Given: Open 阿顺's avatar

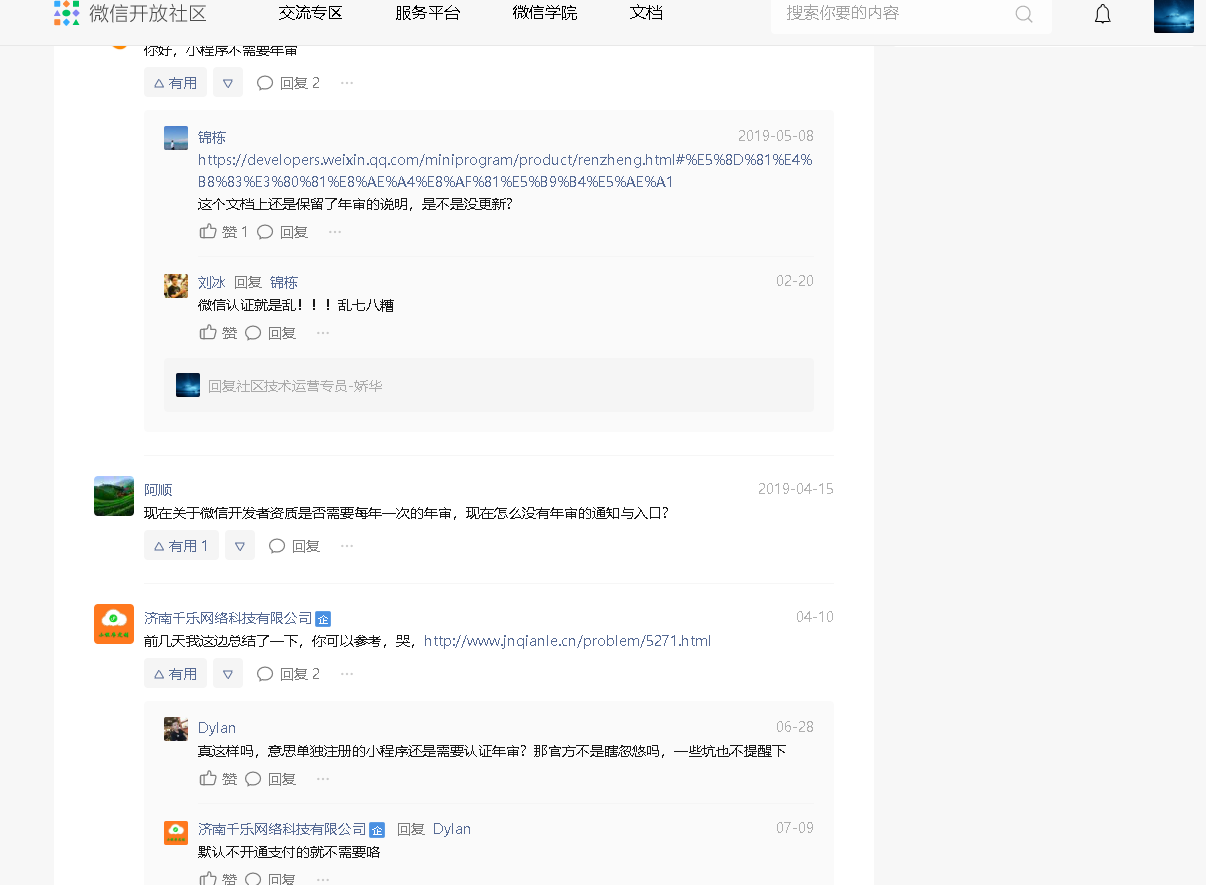Looking at the screenshot, I should [x=114, y=496].
